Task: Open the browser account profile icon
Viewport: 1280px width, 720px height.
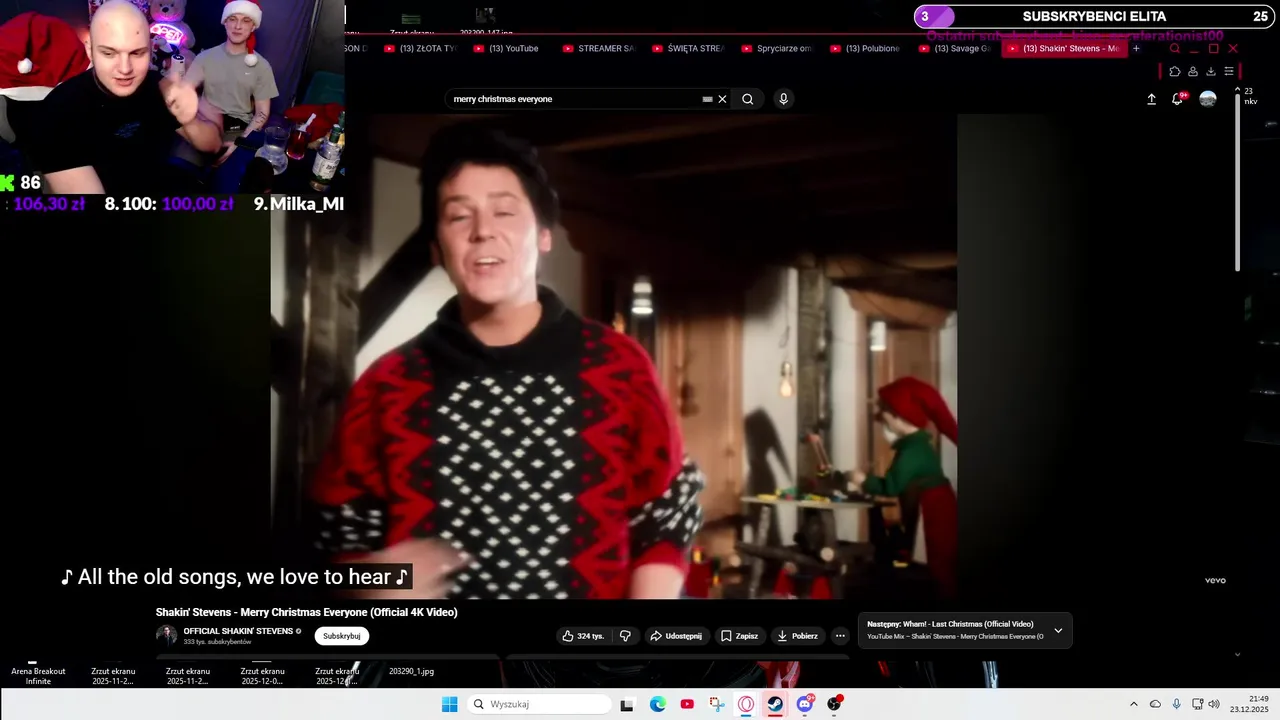Action: pos(1193,71)
